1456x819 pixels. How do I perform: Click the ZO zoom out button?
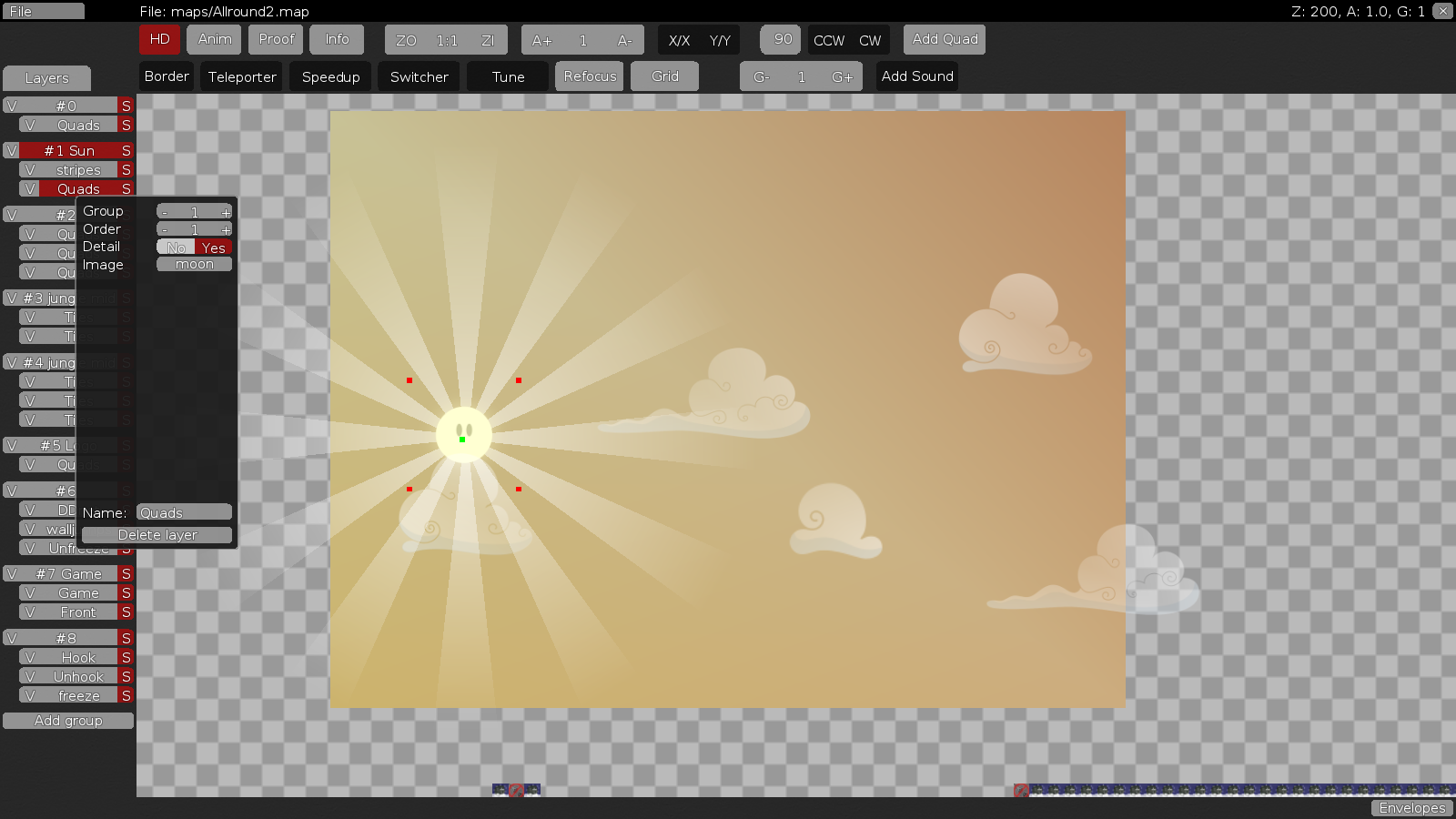pos(406,40)
